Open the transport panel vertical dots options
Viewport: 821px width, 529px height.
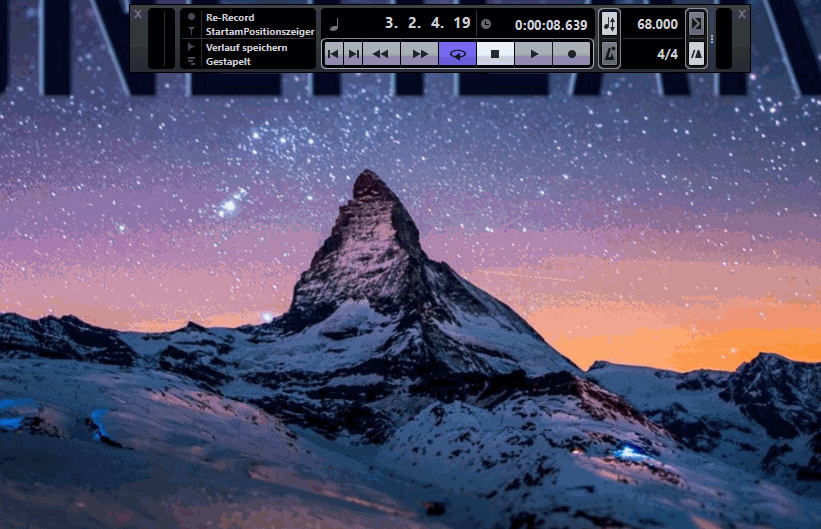[x=712, y=39]
